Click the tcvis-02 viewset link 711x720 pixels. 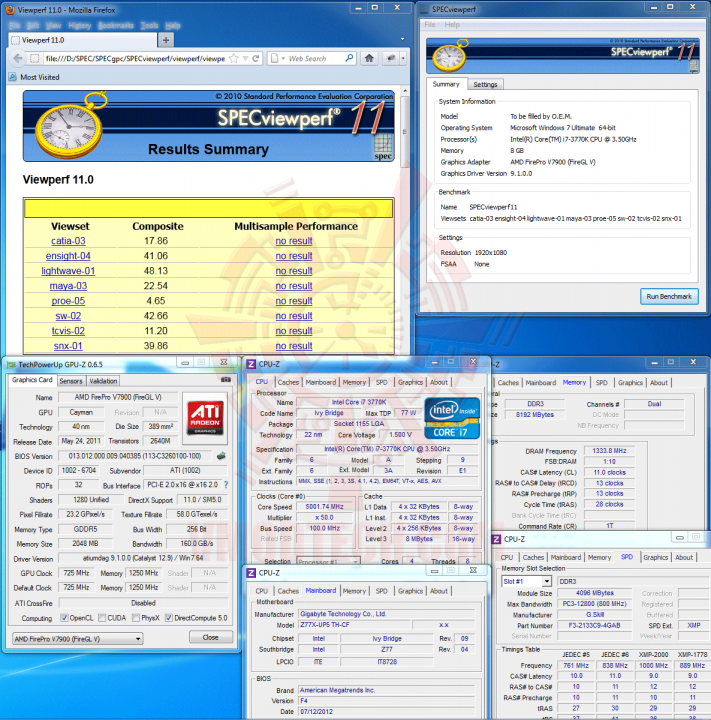point(68,331)
